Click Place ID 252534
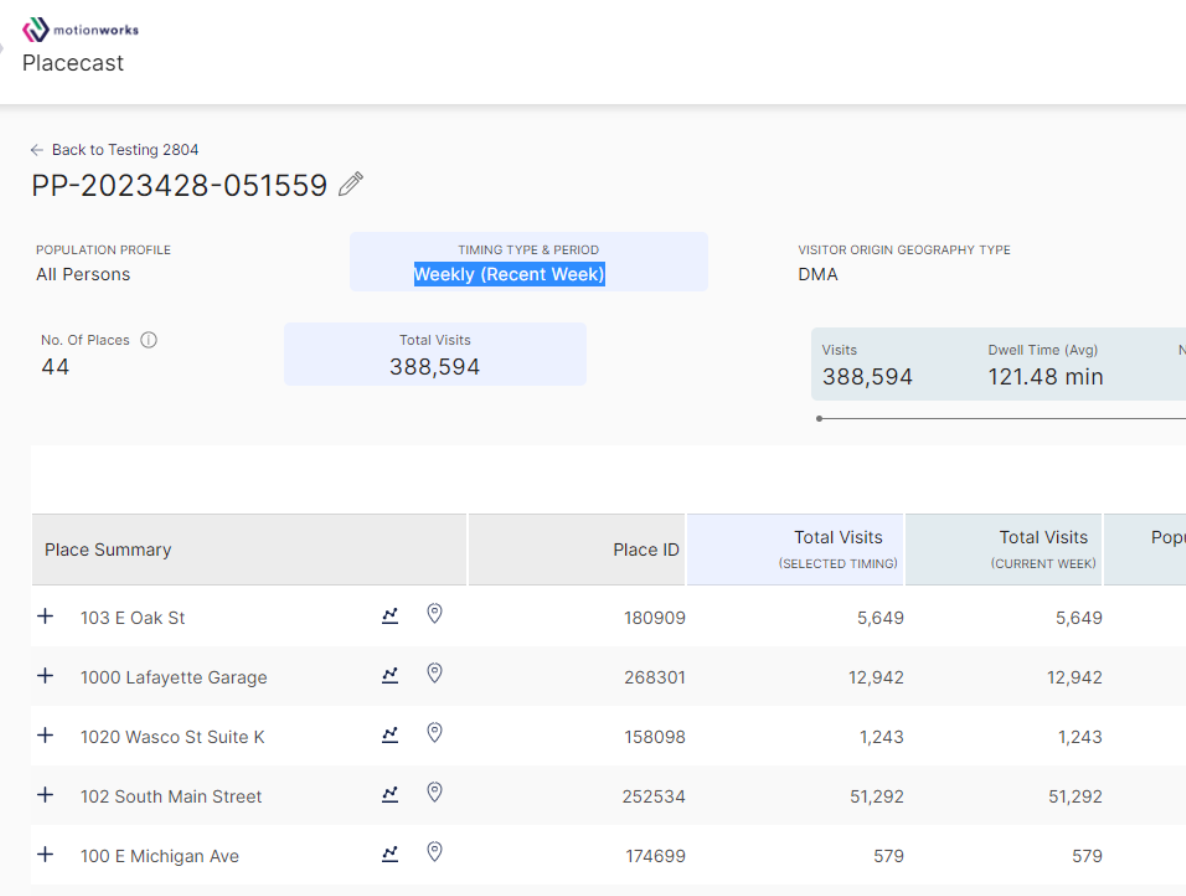Image resolution: width=1186 pixels, height=896 pixels. pos(654,796)
